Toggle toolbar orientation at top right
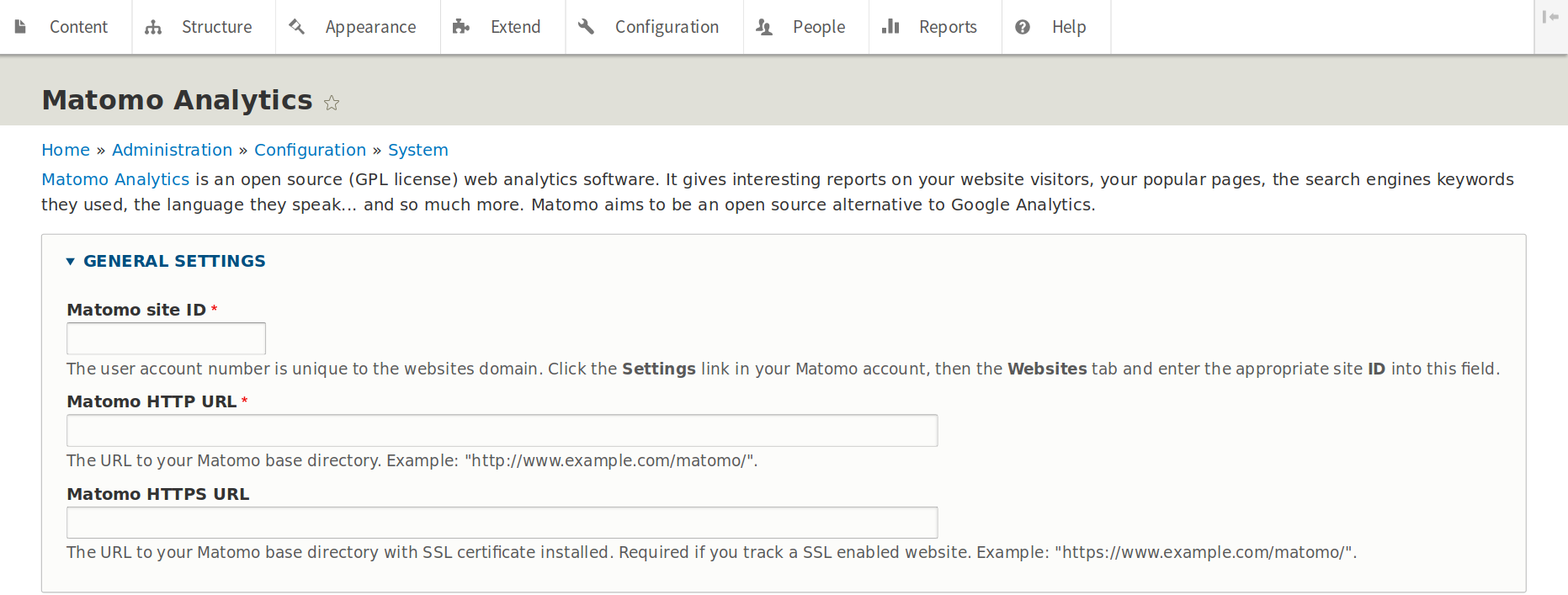Viewport: 1568px width, 595px height. (1550, 17)
